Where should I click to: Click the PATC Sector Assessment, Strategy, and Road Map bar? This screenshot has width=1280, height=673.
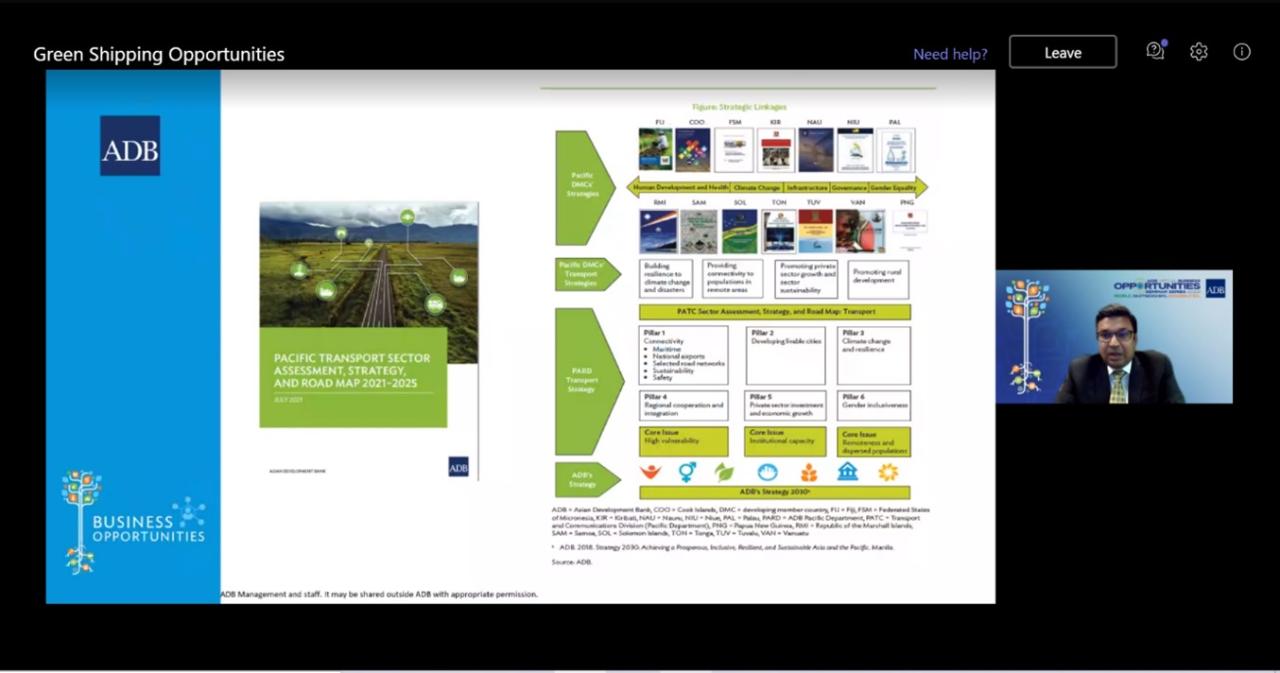(775, 312)
